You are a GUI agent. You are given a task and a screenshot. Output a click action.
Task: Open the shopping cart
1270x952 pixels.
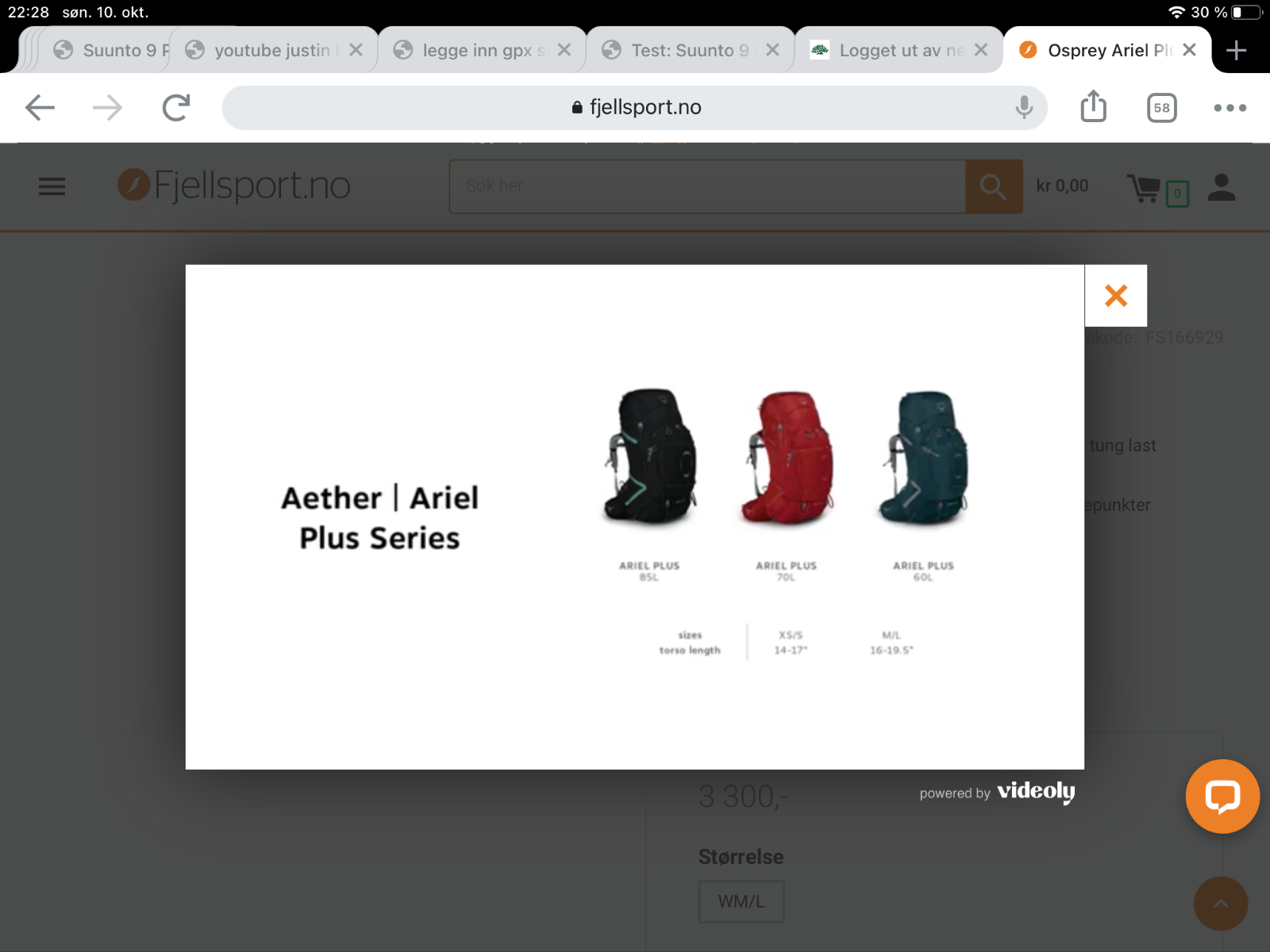[1145, 189]
